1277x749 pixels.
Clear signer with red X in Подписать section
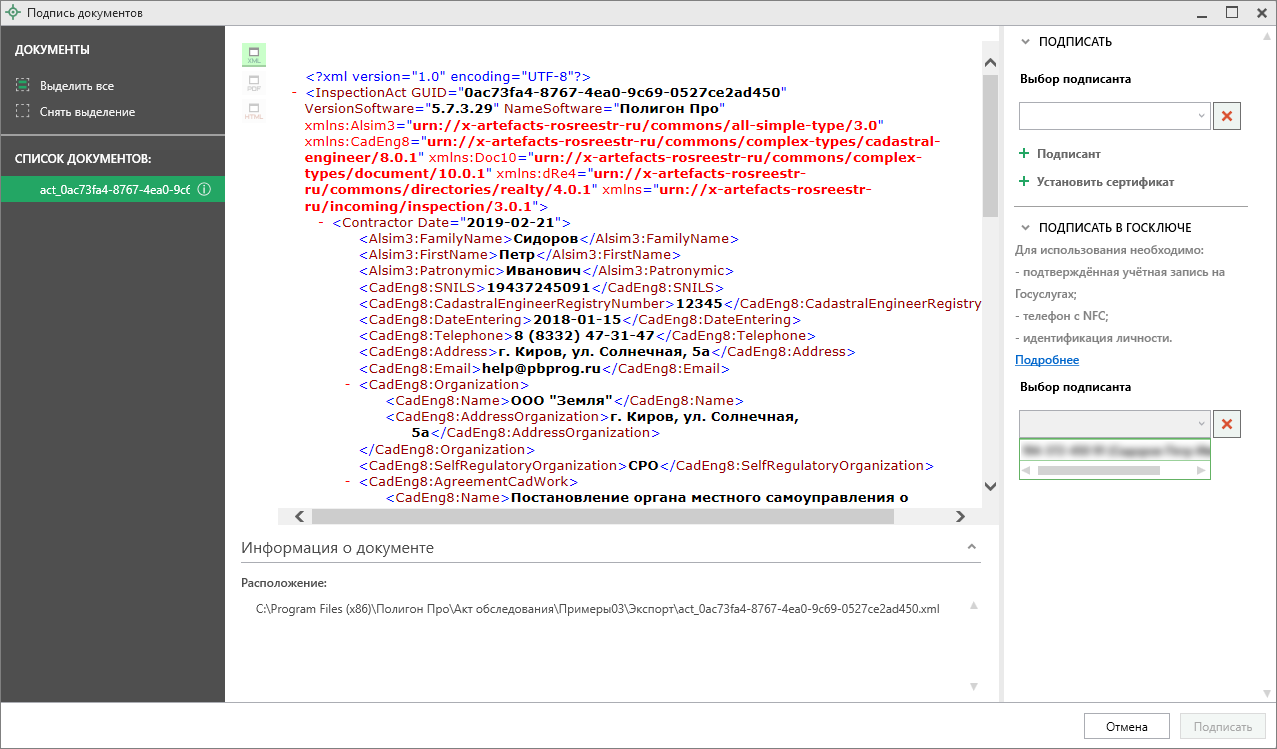[x=1227, y=117]
